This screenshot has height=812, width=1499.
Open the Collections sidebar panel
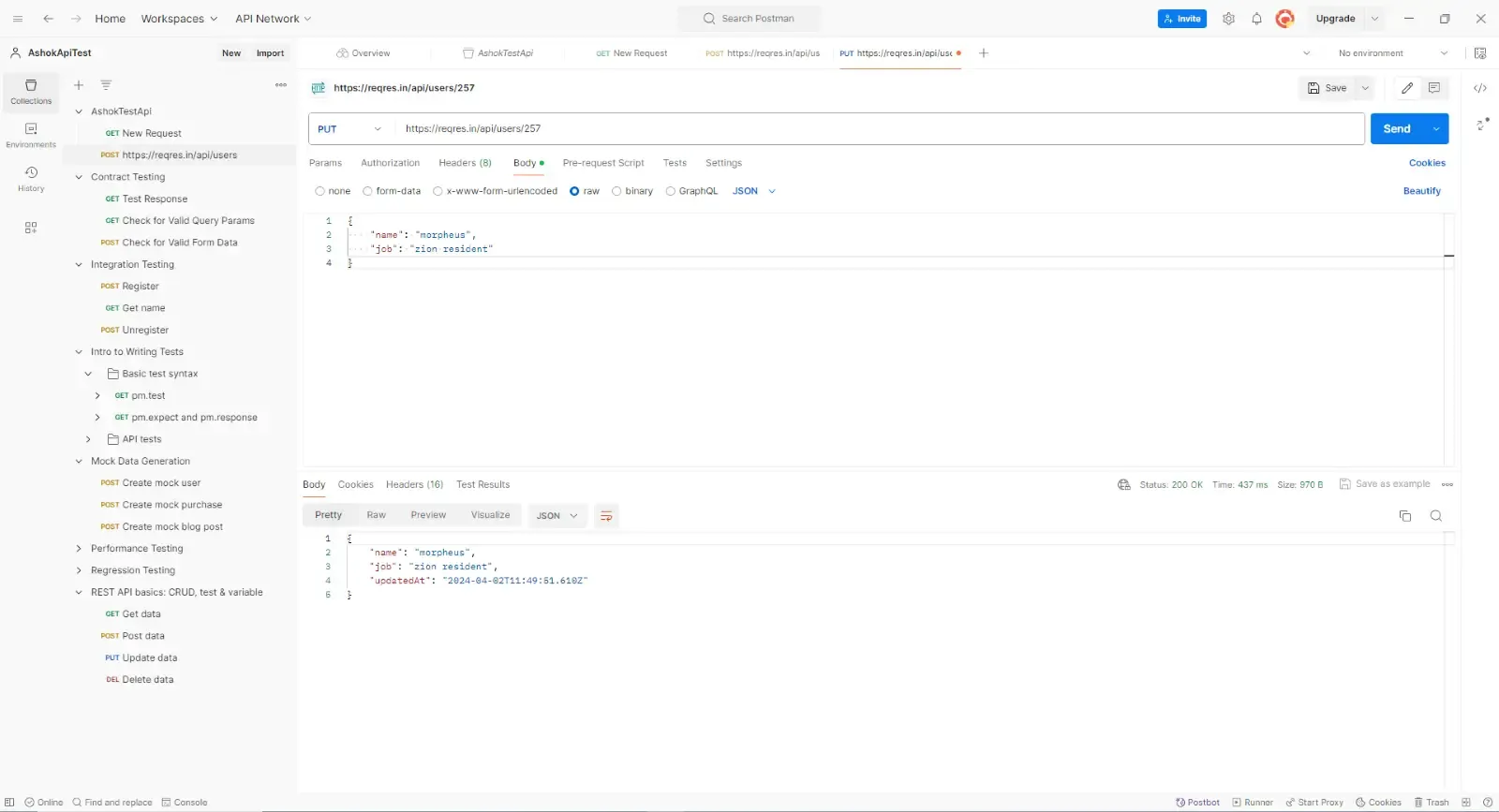coord(31,91)
